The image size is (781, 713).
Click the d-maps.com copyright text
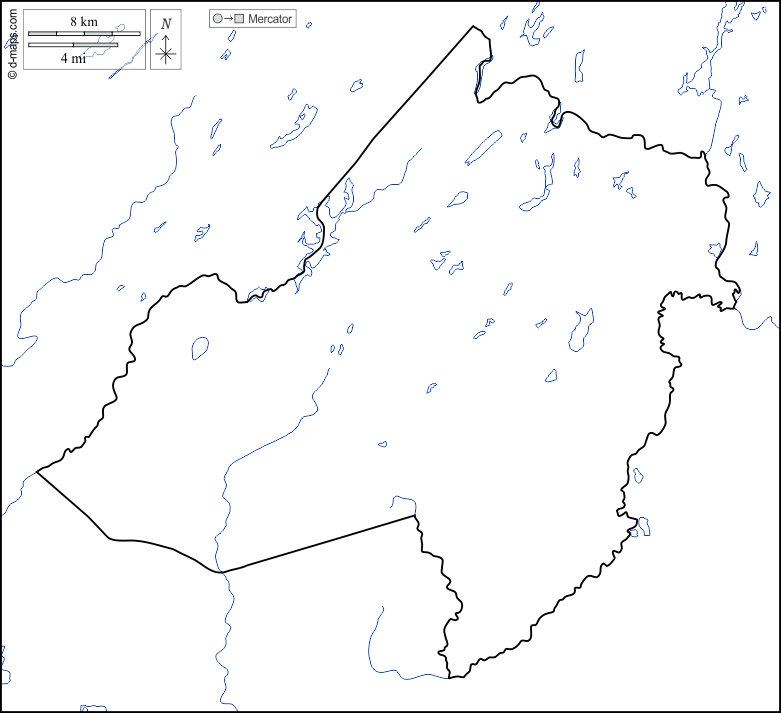pos(12,44)
